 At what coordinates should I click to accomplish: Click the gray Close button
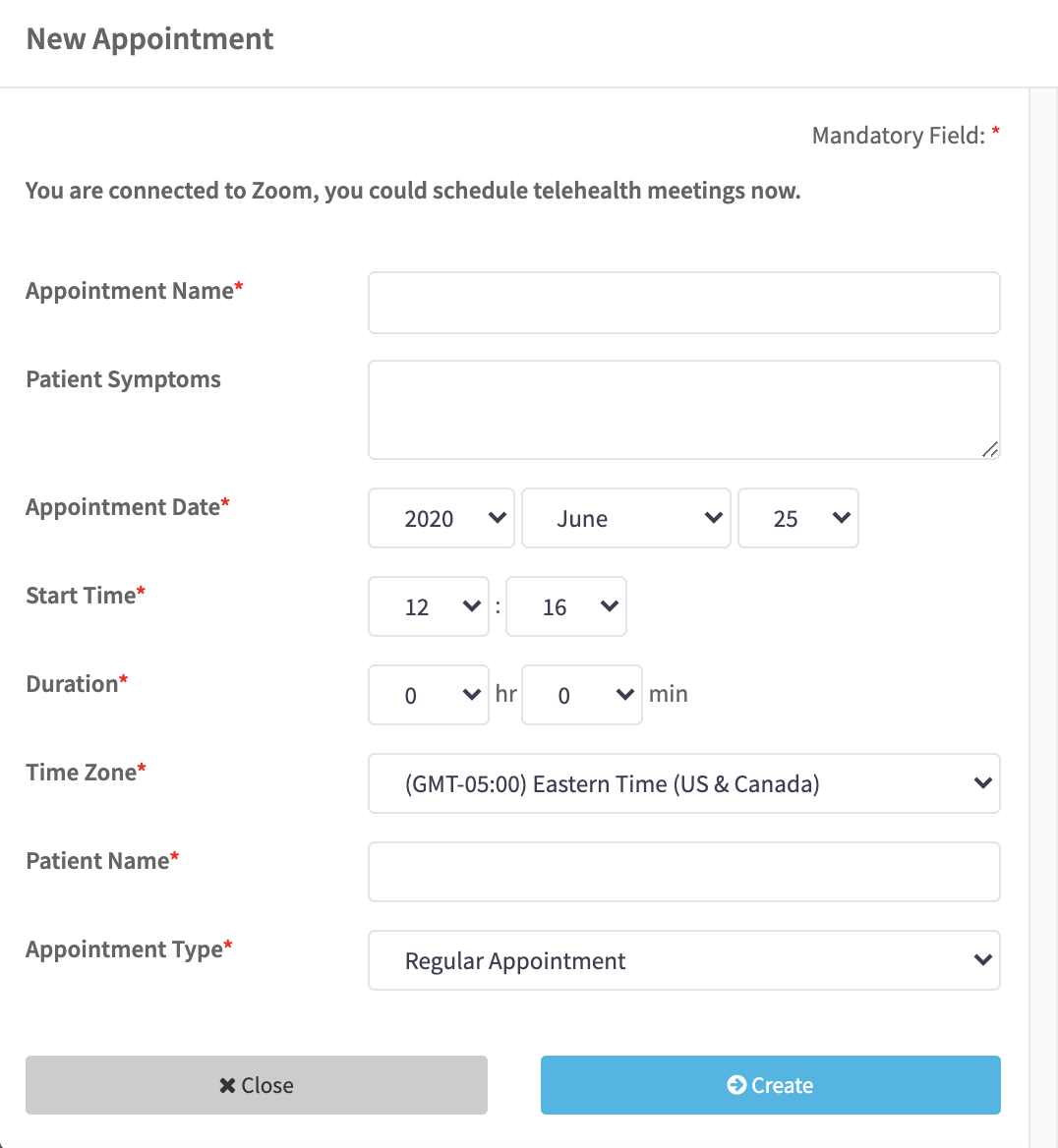tap(257, 1085)
